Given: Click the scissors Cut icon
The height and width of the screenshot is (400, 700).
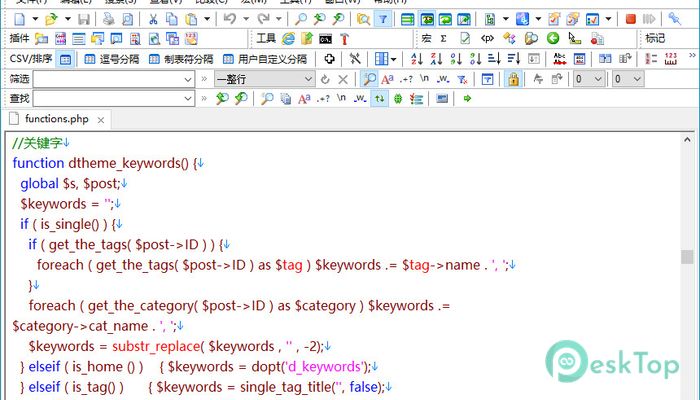Looking at the screenshot, I should [x=153, y=19].
